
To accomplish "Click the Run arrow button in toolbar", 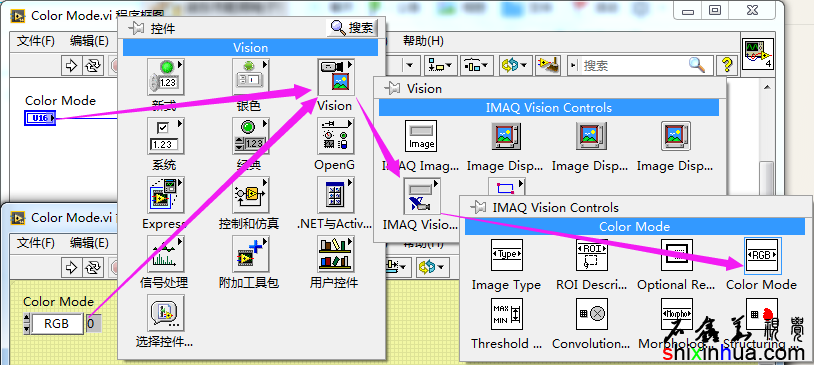I will (72, 65).
